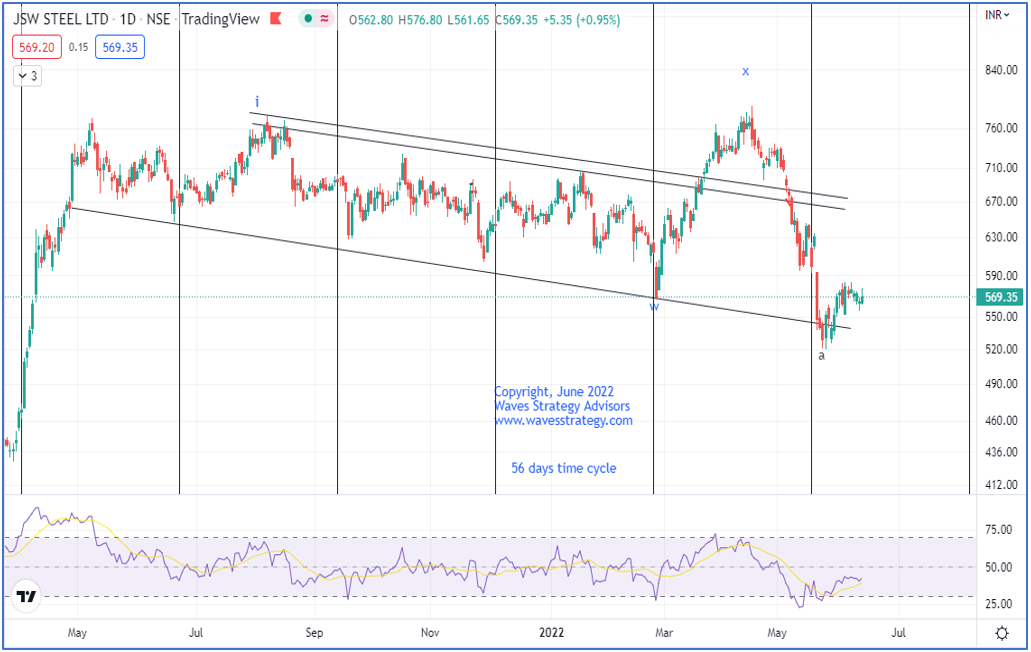Viewport: 1031px width, 652px height.
Task: Open the INR currency dropdown
Action: tap(997, 14)
